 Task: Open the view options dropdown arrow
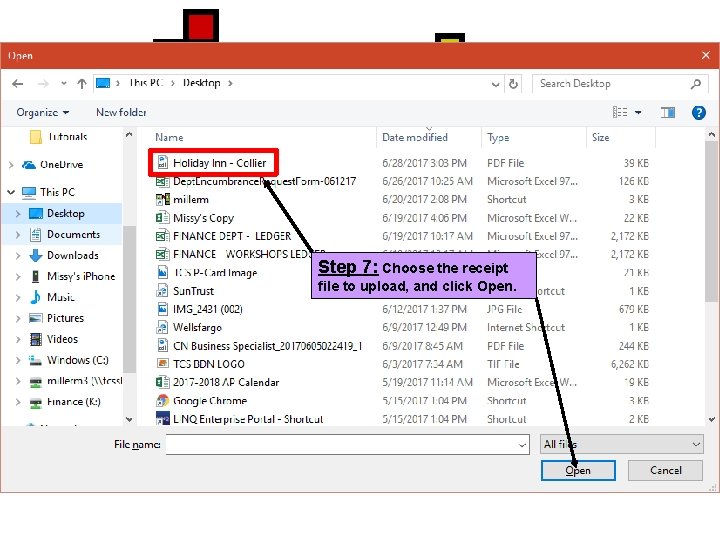(638, 112)
